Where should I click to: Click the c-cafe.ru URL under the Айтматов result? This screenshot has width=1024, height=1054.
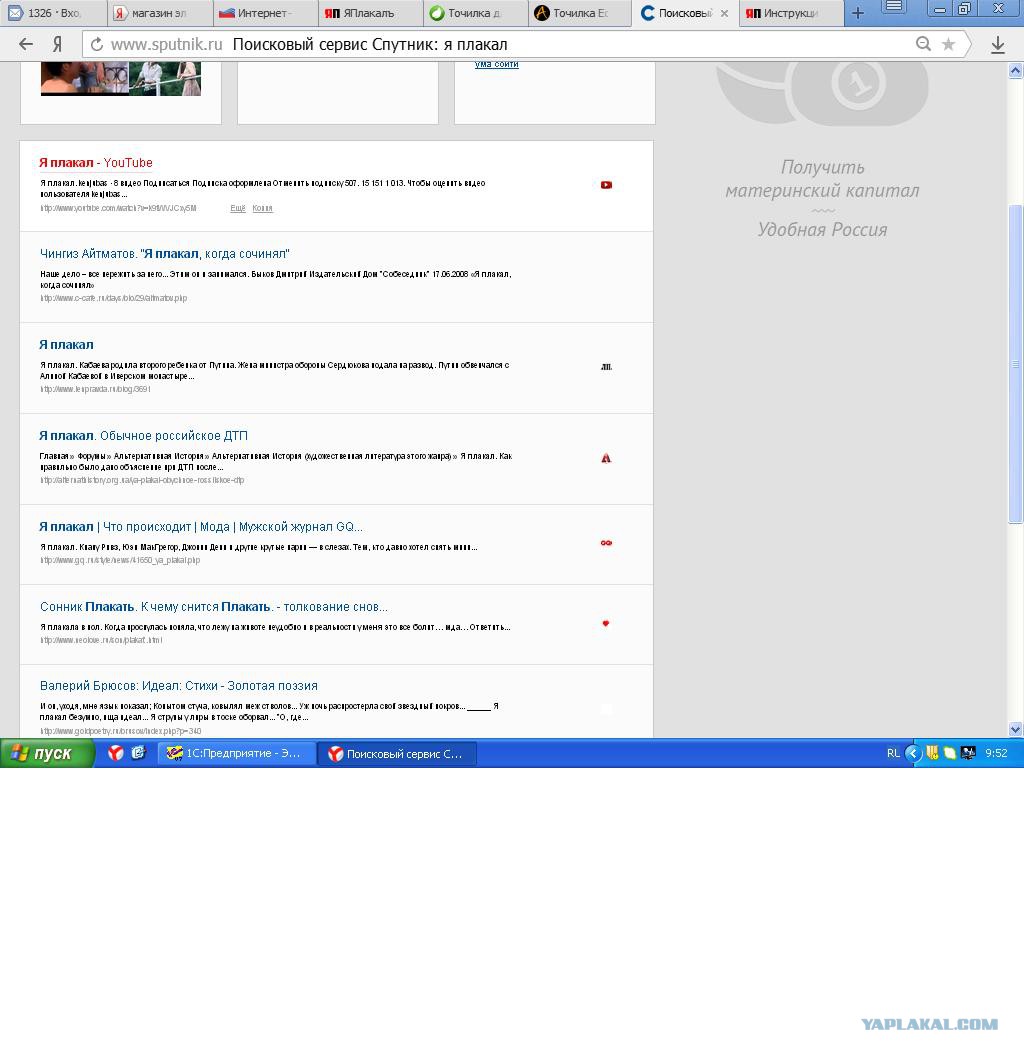click(x=114, y=298)
